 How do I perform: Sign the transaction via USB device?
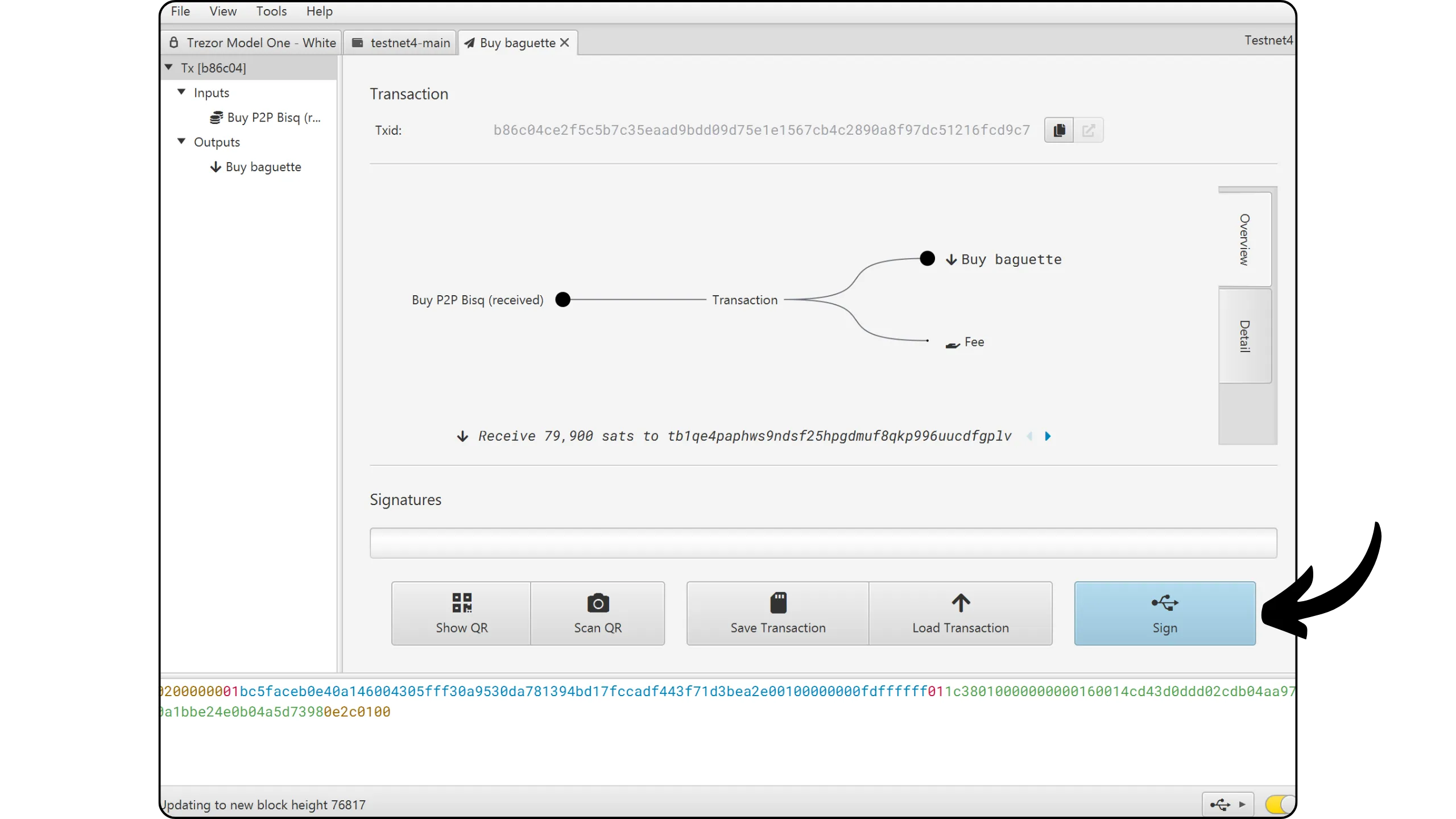click(1164, 613)
